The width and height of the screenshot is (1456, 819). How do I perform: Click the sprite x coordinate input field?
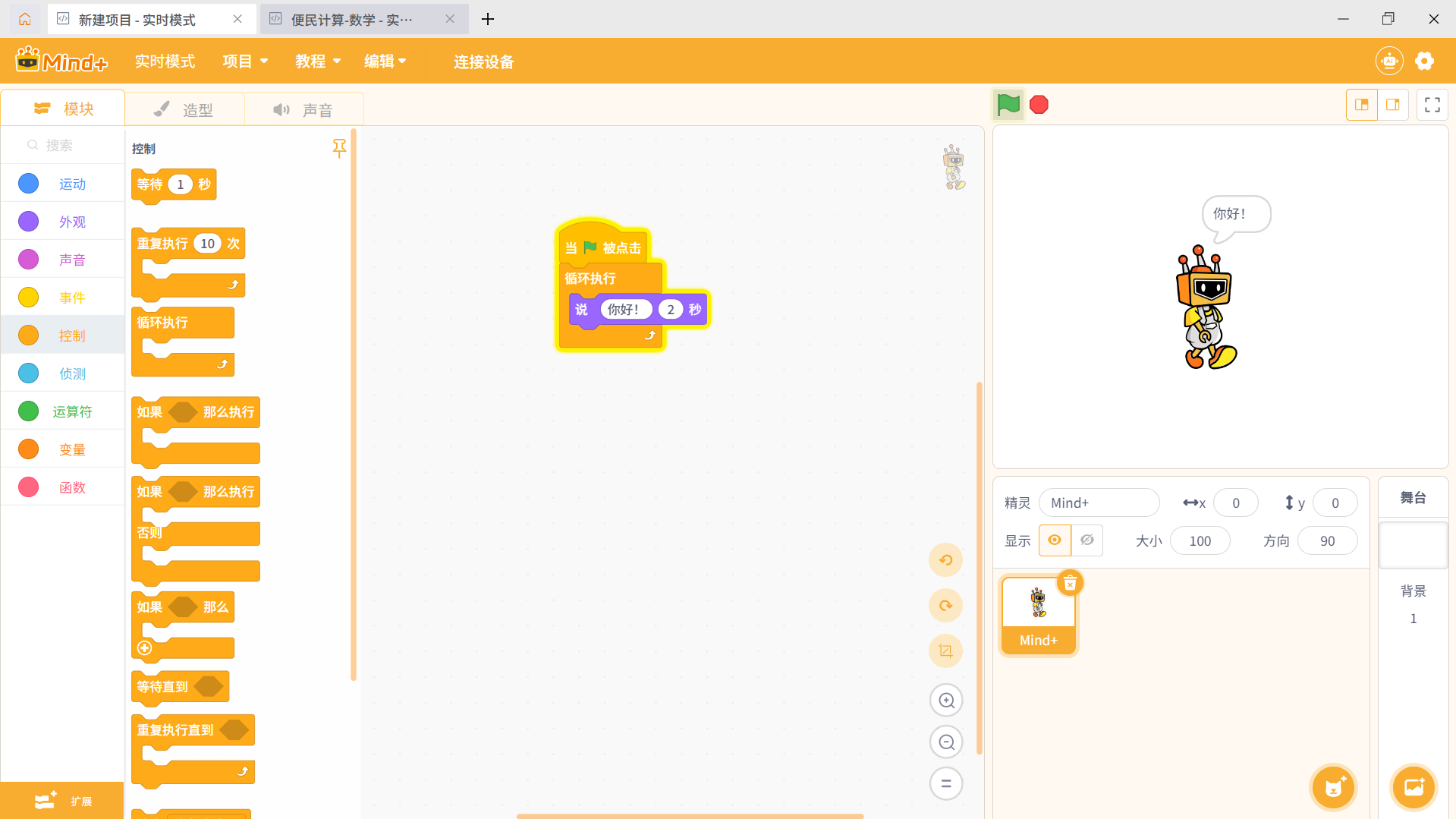1235,502
